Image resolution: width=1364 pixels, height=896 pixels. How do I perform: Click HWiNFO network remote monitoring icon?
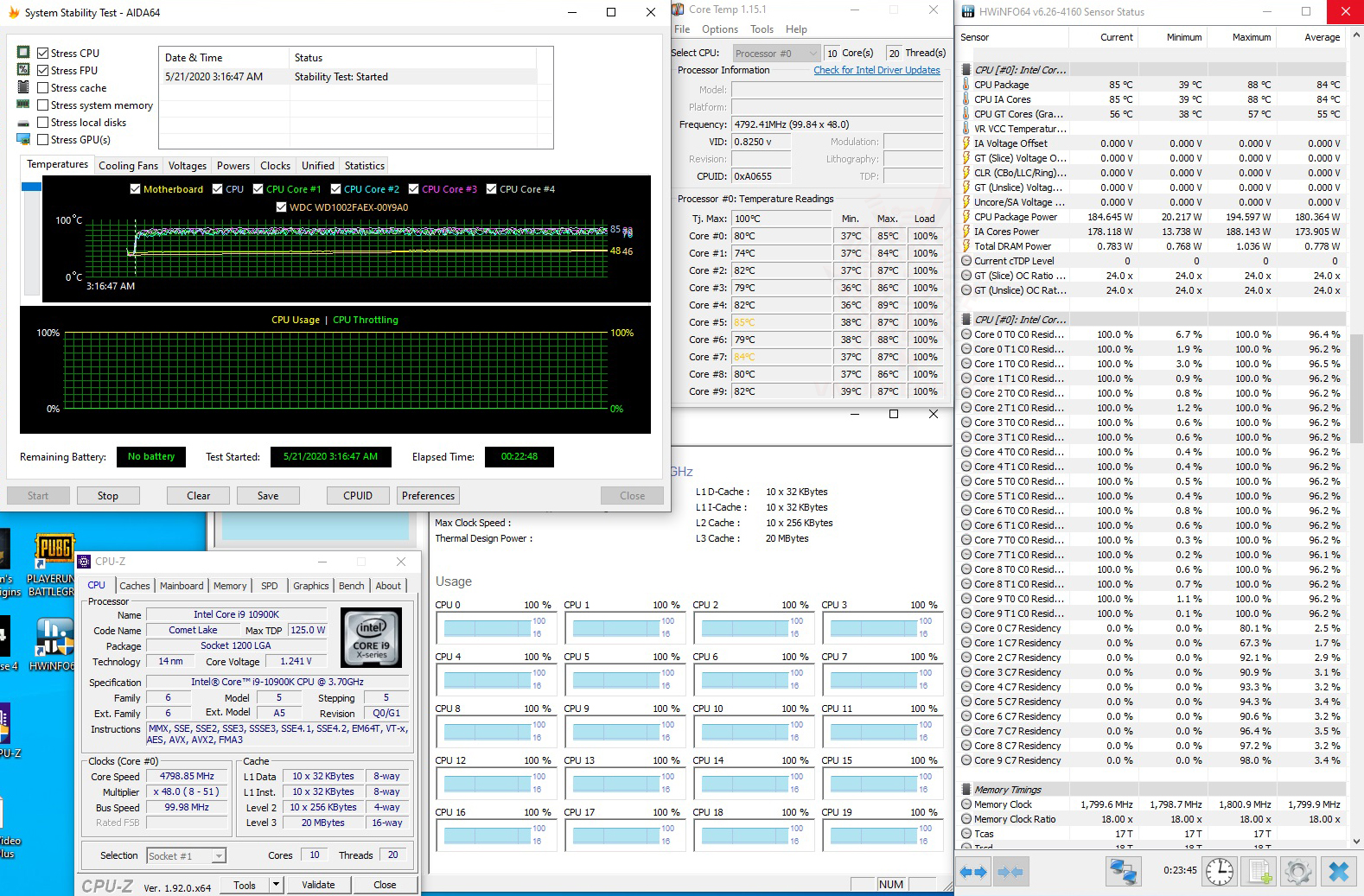1123,872
